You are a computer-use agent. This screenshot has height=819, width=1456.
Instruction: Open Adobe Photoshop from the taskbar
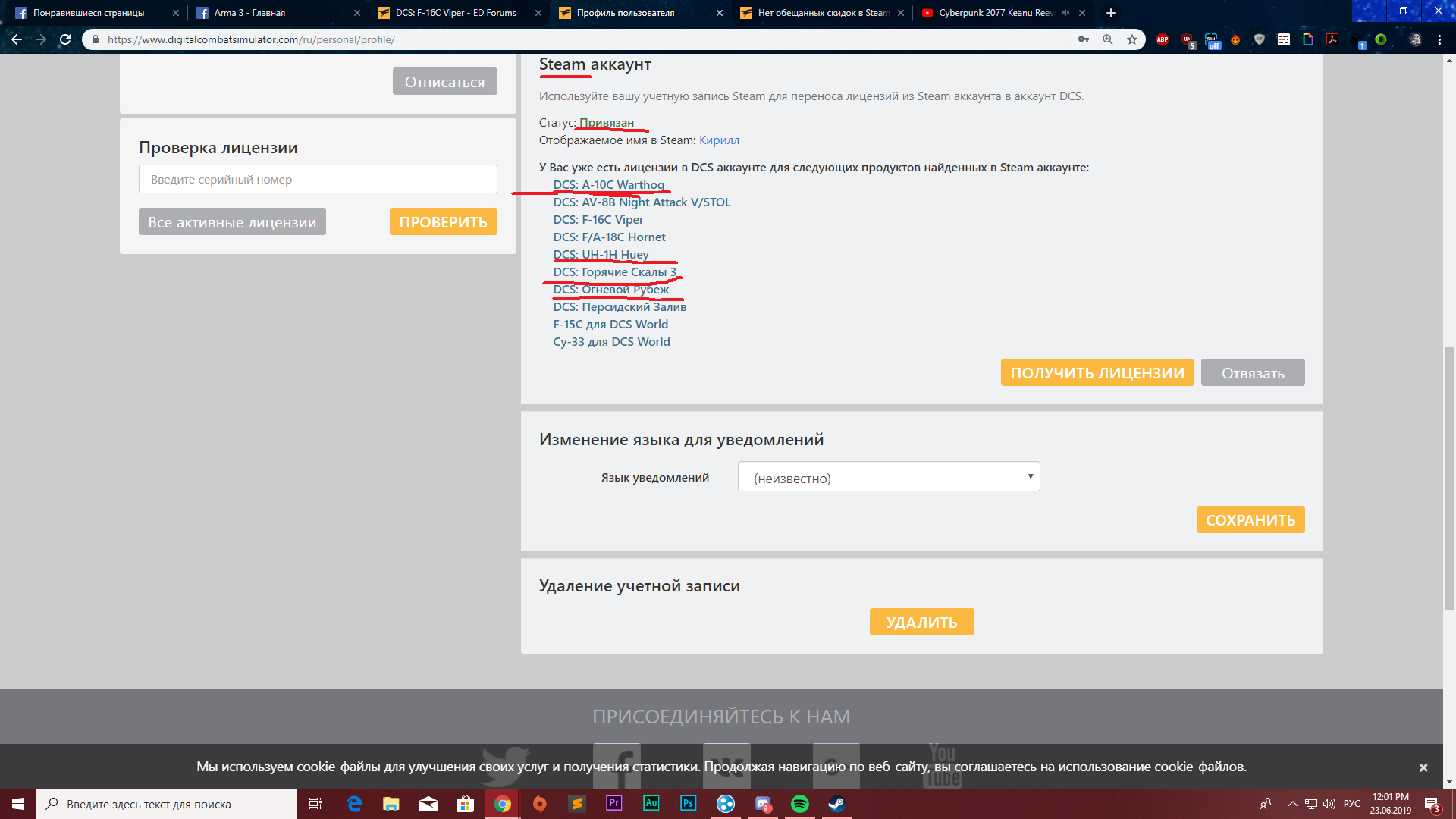click(689, 803)
